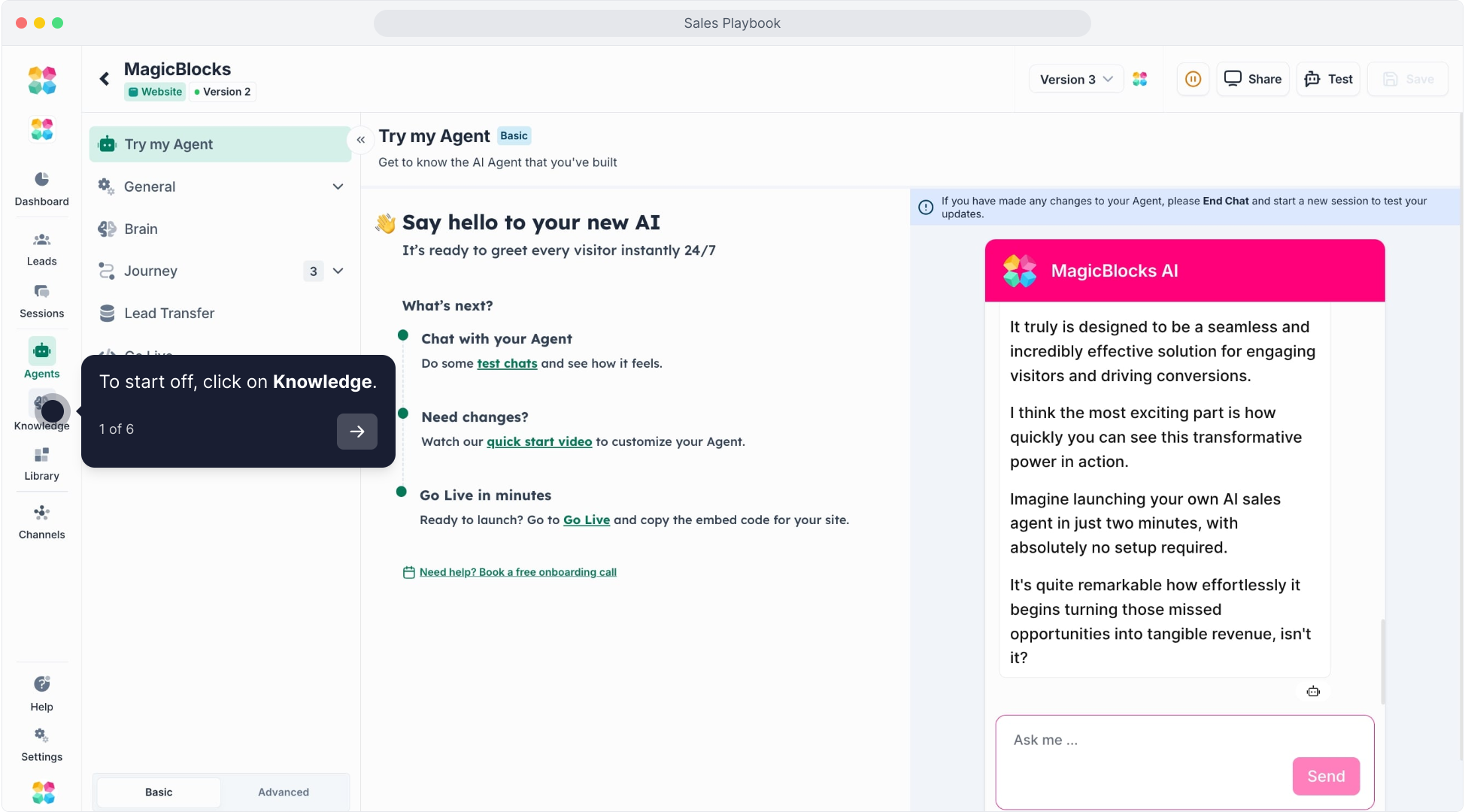Click the pink Send button
This screenshot has width=1465, height=812.
pyautogui.click(x=1325, y=776)
